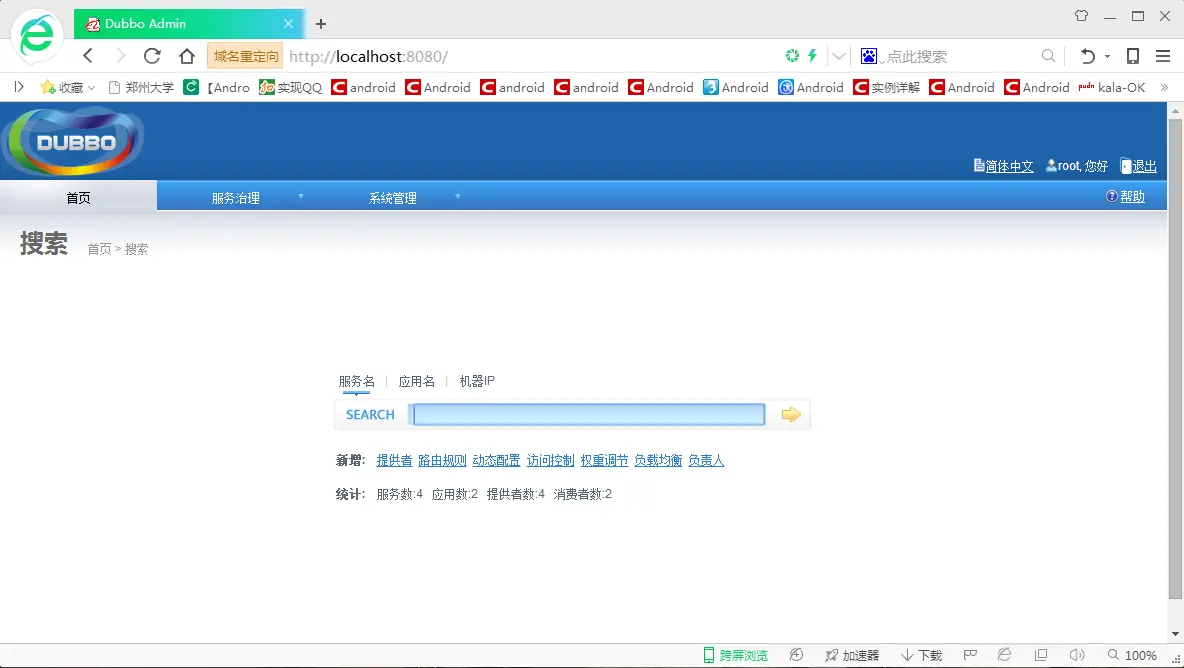Switch to the 应用名 search tab
The height and width of the screenshot is (668, 1184).
coord(415,381)
